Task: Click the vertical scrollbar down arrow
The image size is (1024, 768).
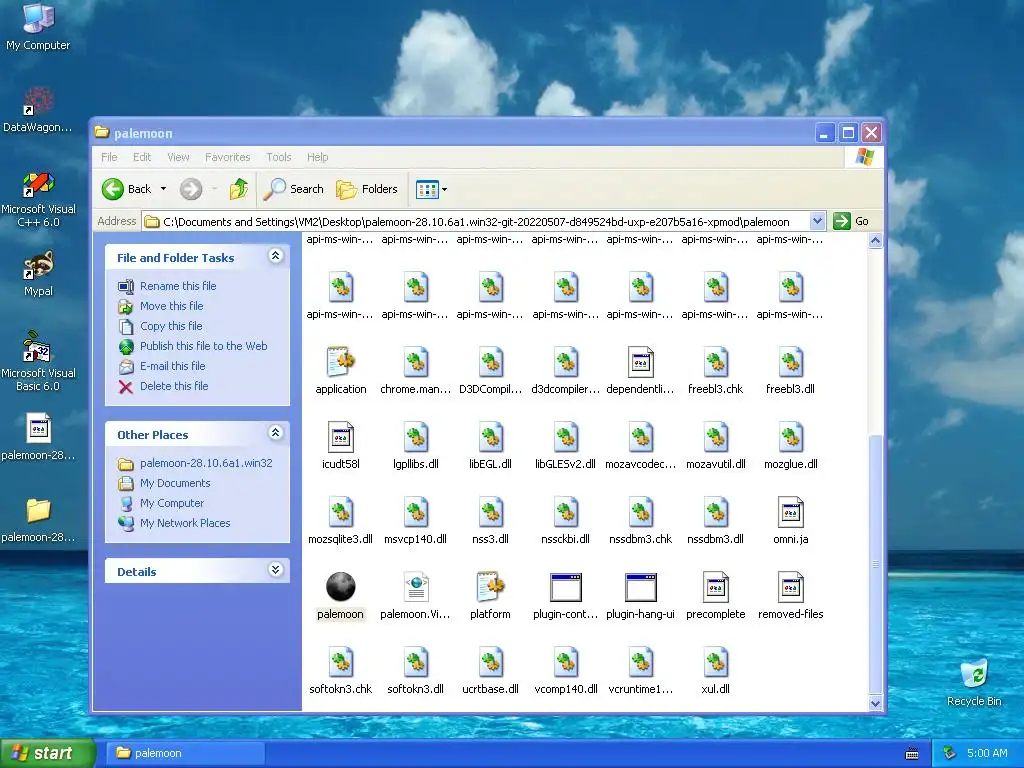Action: [x=875, y=703]
